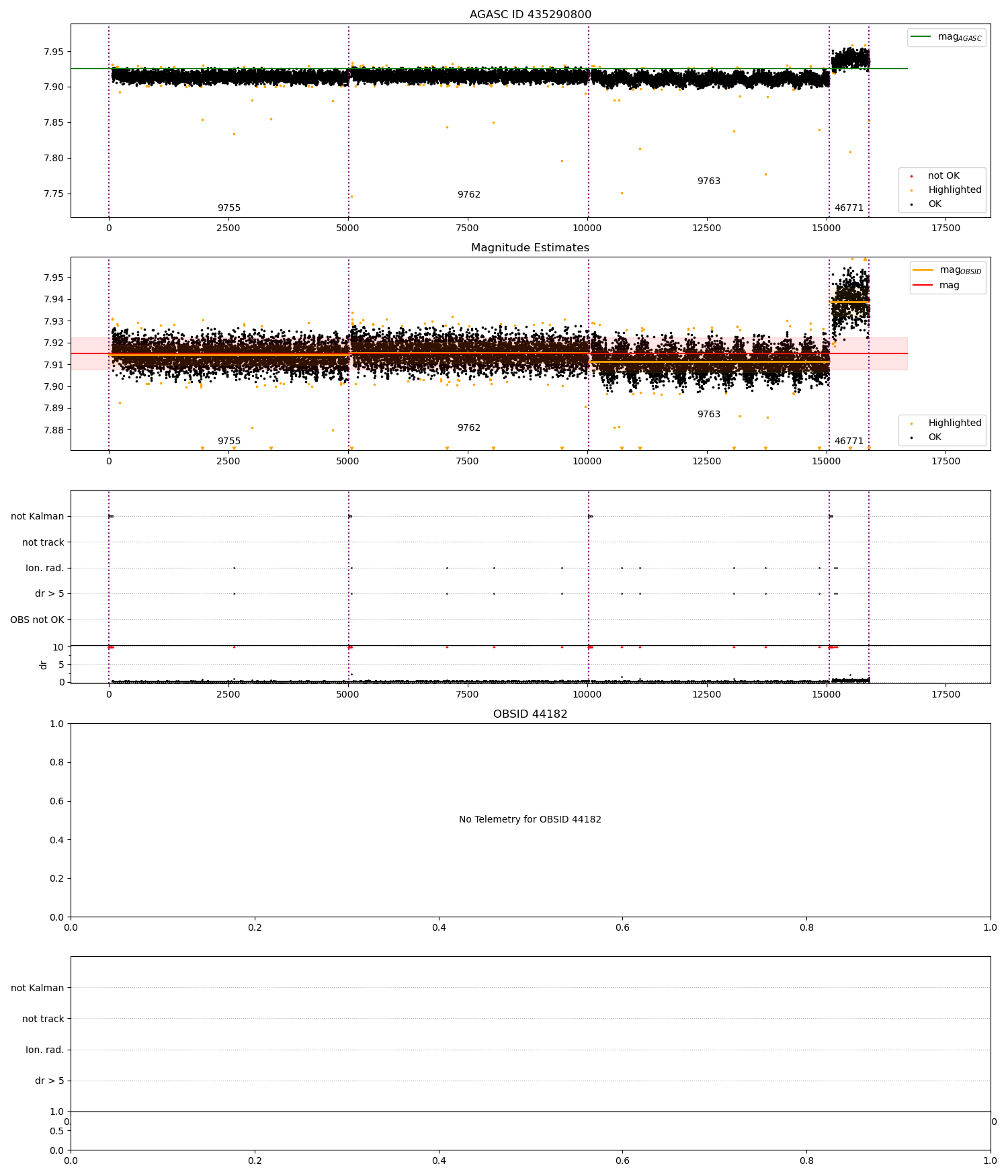Click OBSID label 9763 in top plot
Screen dimensions: 1008x1176
(709, 181)
